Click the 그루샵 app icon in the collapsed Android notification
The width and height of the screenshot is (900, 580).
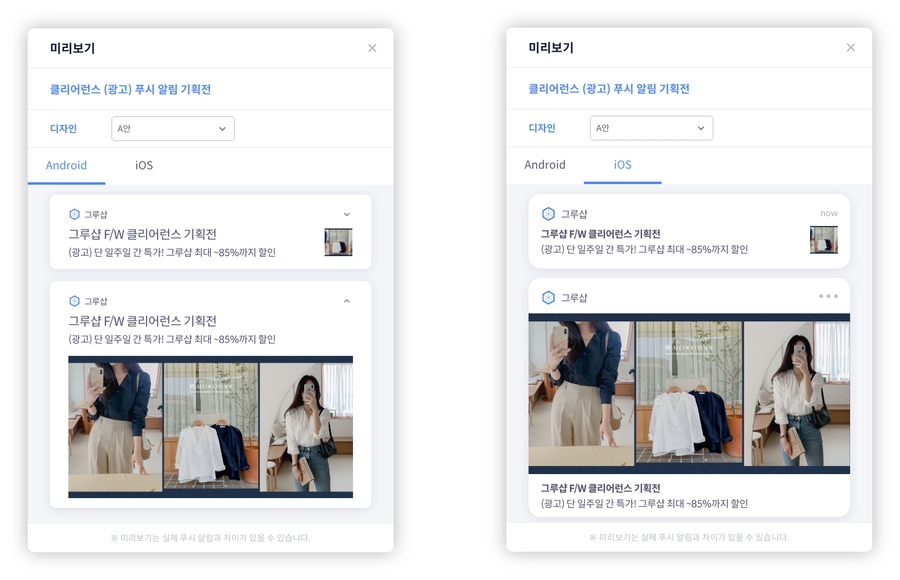point(74,214)
